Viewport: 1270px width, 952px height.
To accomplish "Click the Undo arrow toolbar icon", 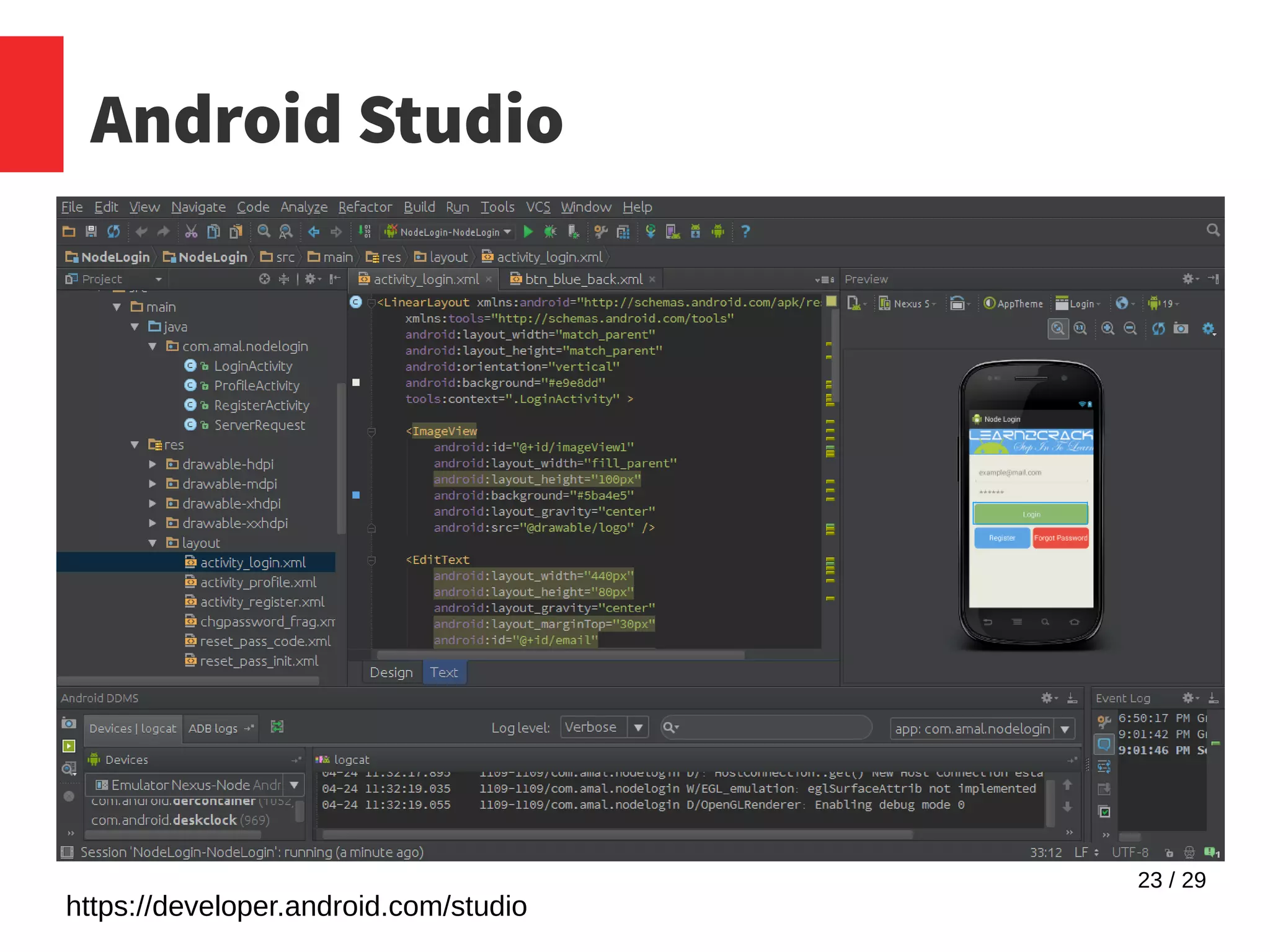I will tap(141, 232).
